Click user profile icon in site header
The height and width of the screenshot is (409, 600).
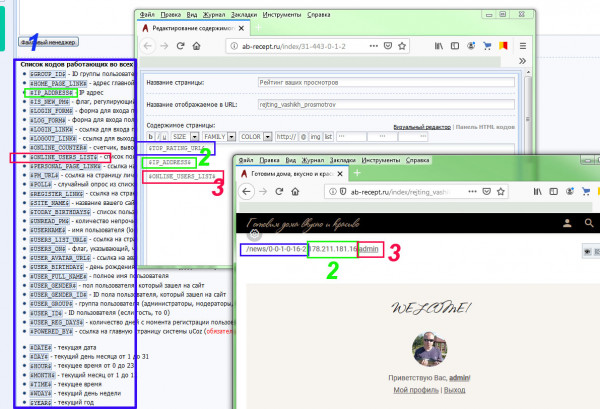coord(567,223)
